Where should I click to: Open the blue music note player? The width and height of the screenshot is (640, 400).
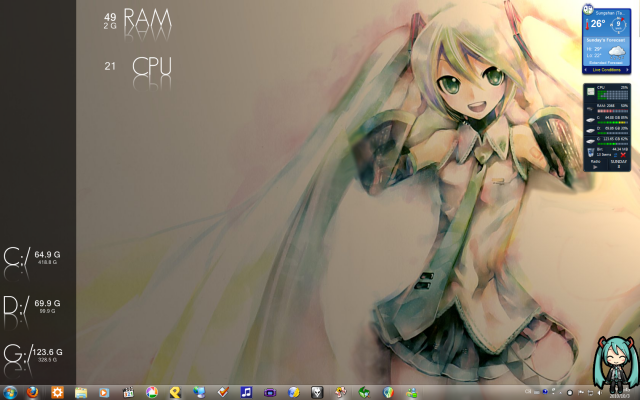246,393
